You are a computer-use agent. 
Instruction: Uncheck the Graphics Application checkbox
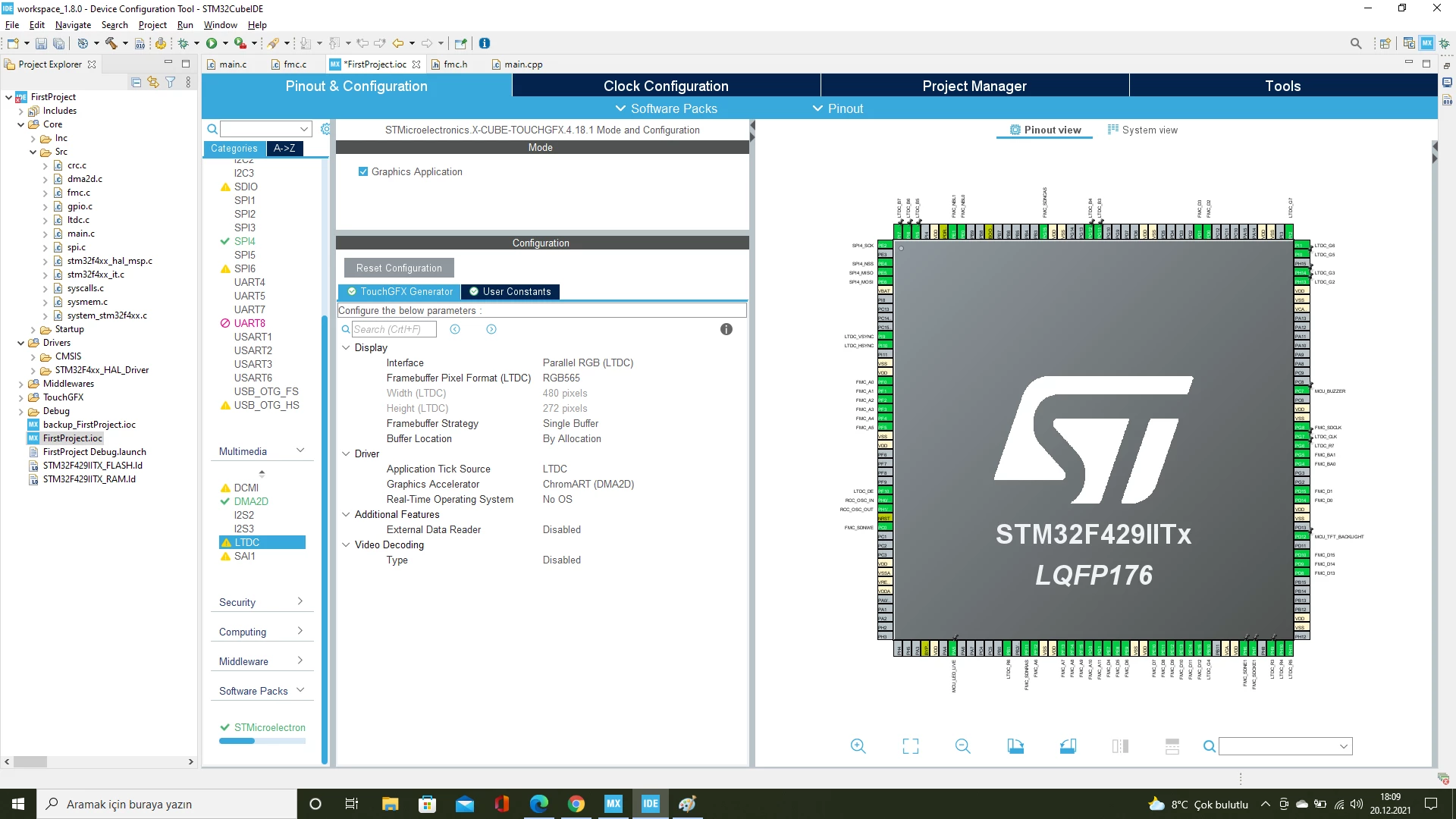tap(362, 171)
